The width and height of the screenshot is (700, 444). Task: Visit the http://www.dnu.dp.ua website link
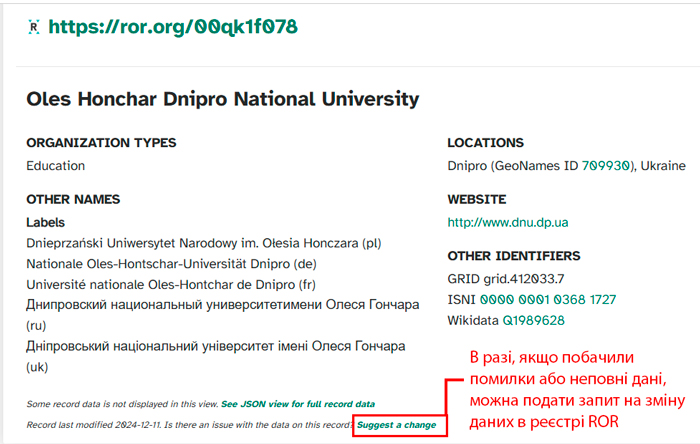[x=508, y=222]
